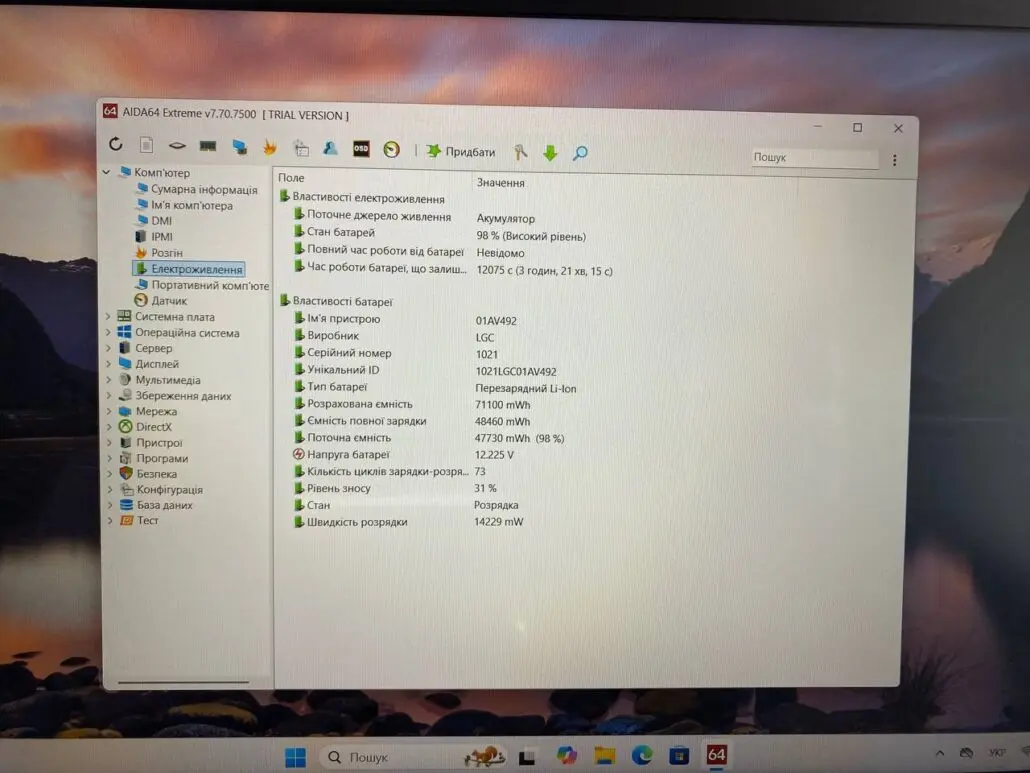Click the Значення column header
The image size is (1030, 773).
[x=500, y=183]
